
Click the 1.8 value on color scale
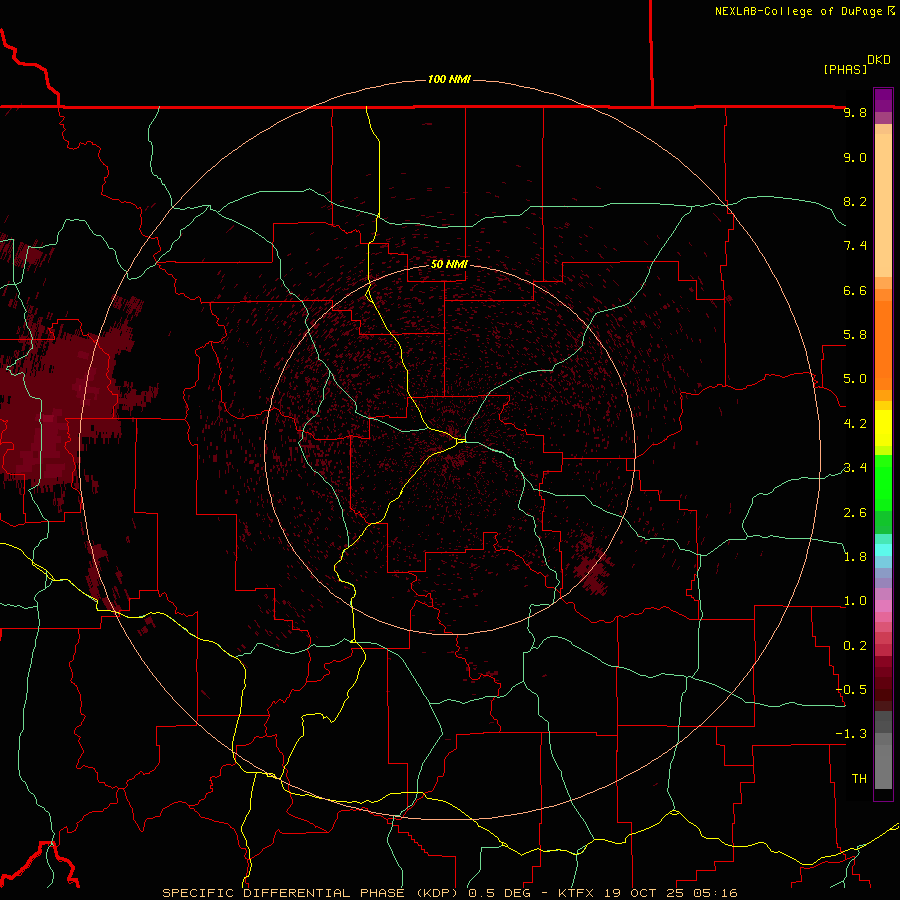[x=855, y=557]
